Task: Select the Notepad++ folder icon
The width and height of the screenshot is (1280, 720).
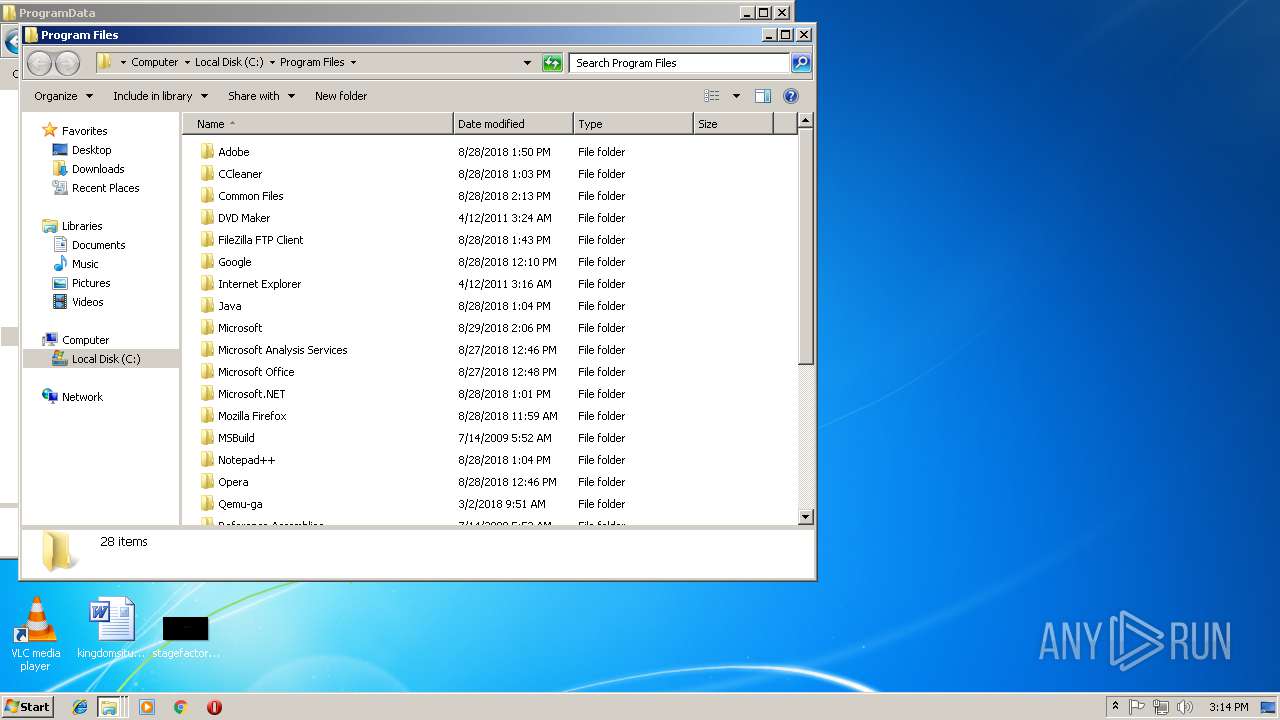Action: [207, 460]
